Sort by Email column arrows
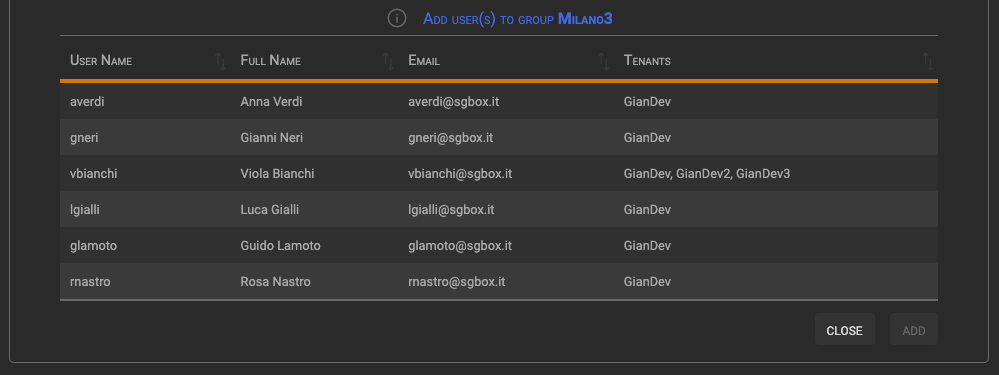The image size is (999, 375). (x=603, y=61)
